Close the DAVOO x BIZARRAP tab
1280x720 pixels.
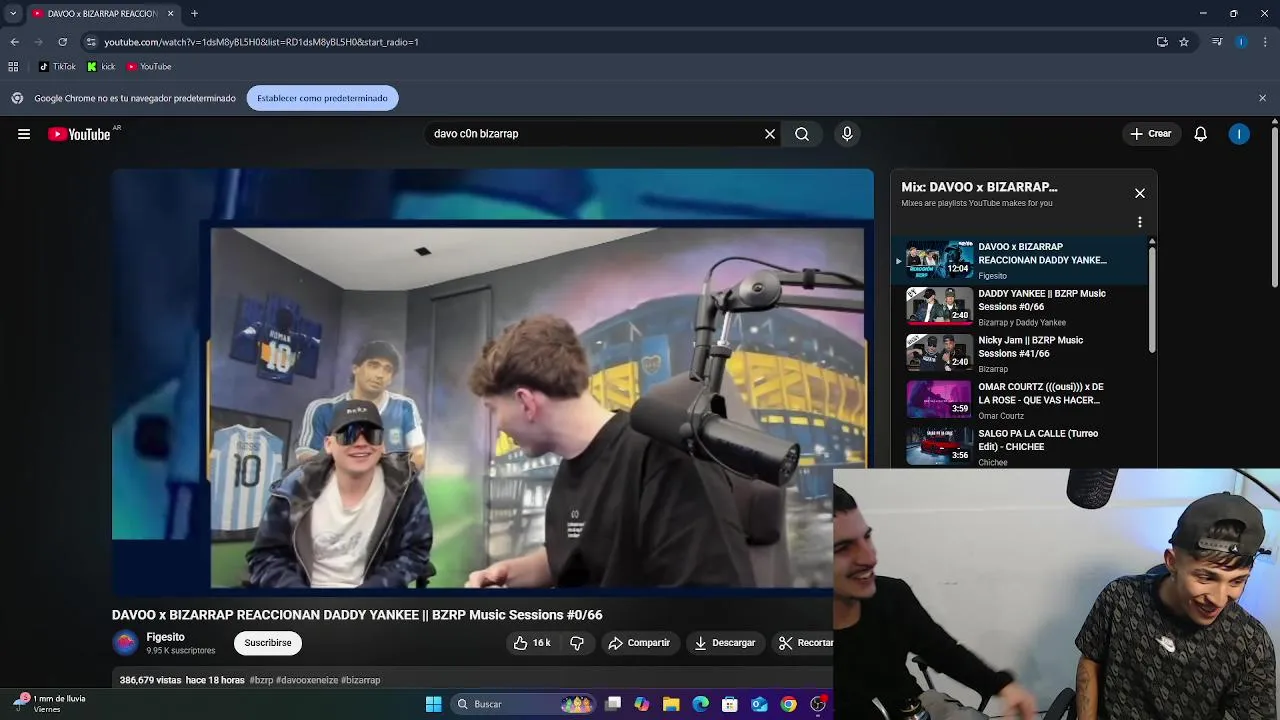[x=170, y=14]
